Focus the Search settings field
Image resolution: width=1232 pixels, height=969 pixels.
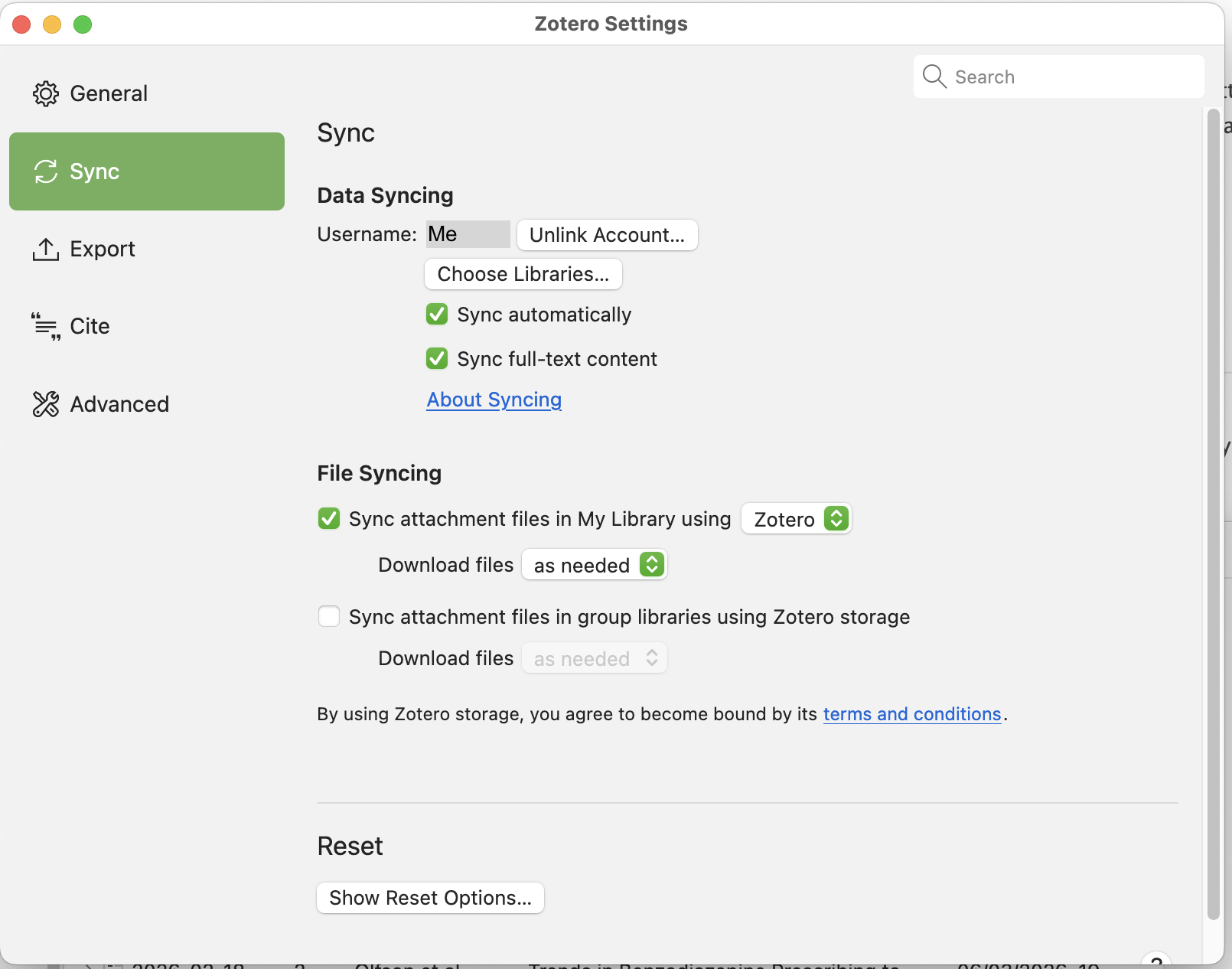(x=1058, y=77)
